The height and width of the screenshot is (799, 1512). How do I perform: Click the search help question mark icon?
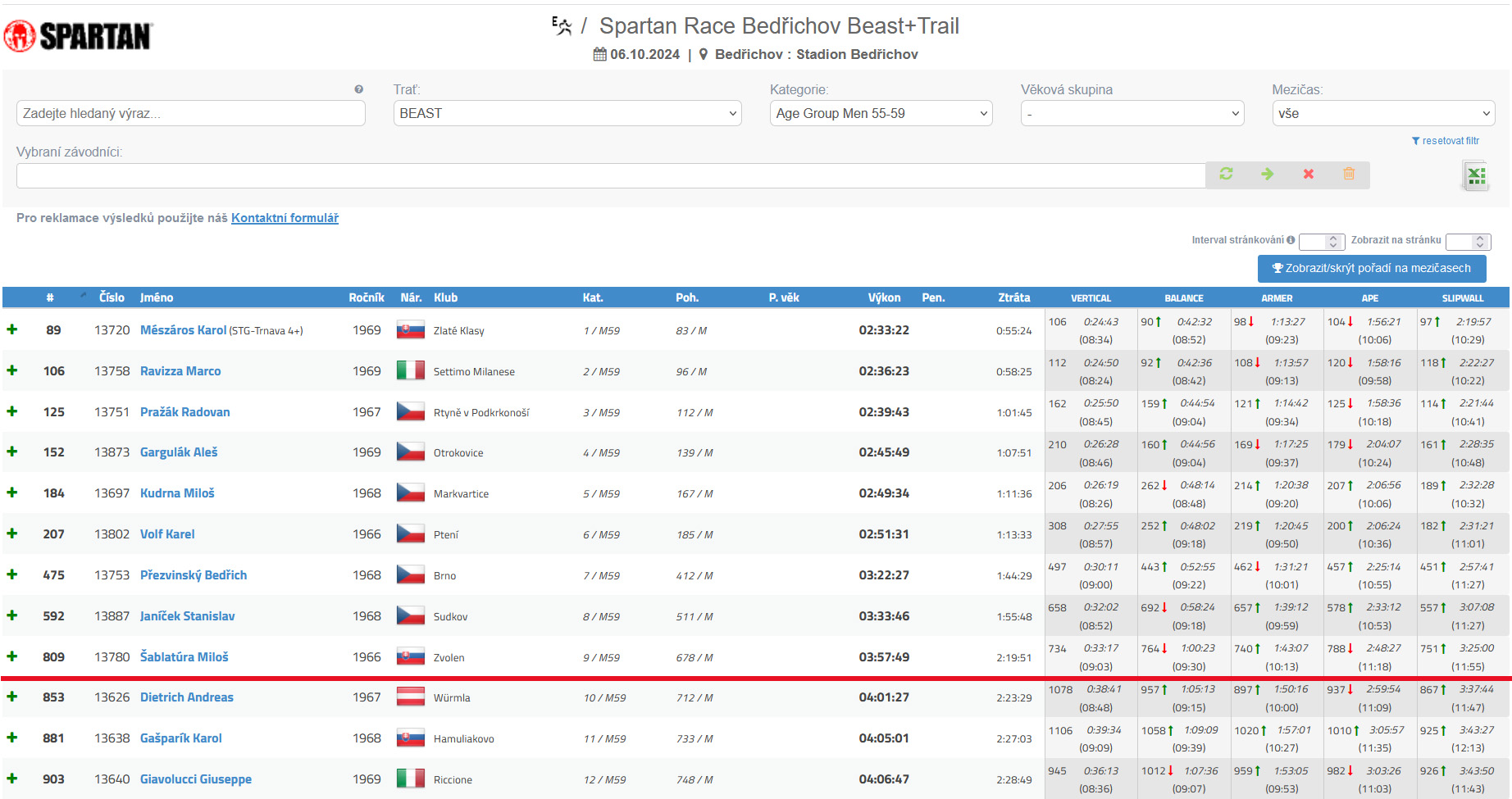pyautogui.click(x=358, y=89)
